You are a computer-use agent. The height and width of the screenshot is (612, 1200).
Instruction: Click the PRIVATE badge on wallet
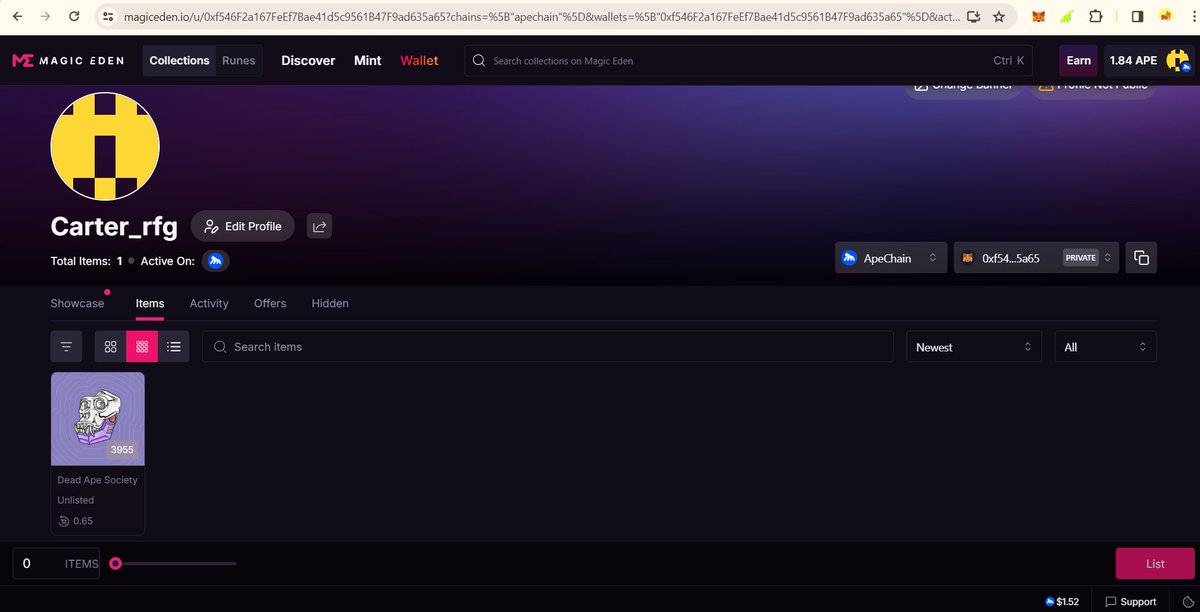point(1080,258)
